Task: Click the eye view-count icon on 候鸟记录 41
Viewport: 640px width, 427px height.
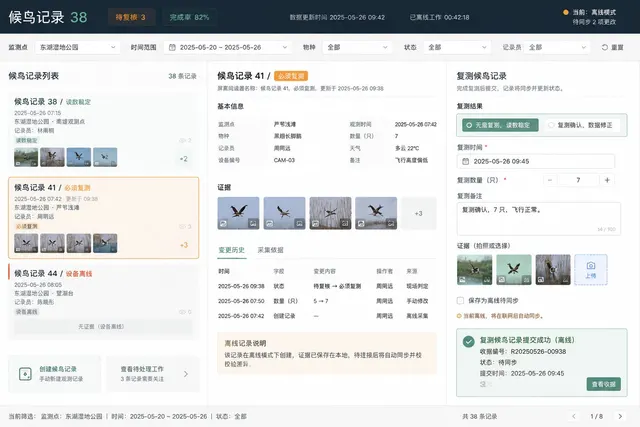Action: click(x=182, y=227)
